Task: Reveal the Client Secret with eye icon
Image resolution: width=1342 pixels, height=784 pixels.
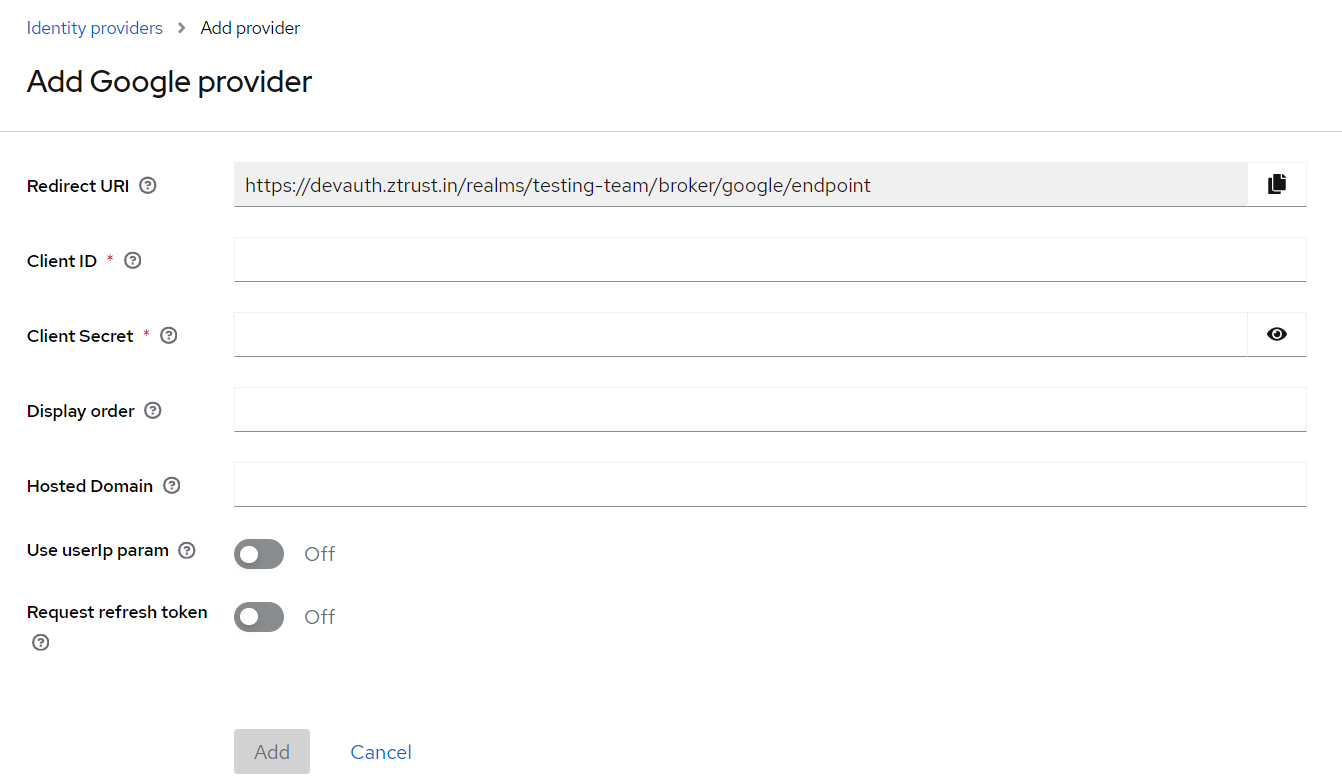Action: click(x=1276, y=335)
